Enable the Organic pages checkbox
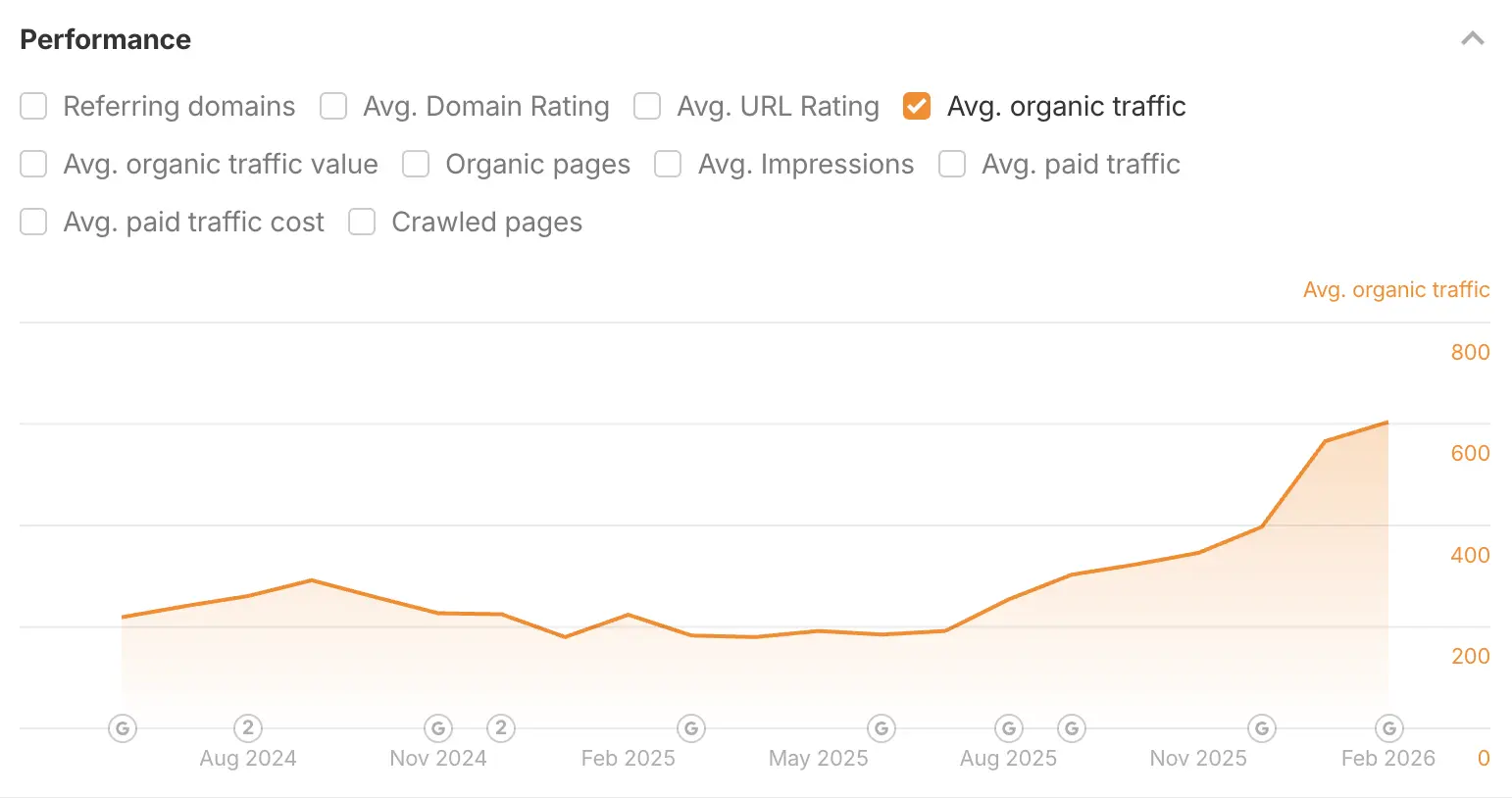This screenshot has height=798, width=1512. click(x=416, y=164)
